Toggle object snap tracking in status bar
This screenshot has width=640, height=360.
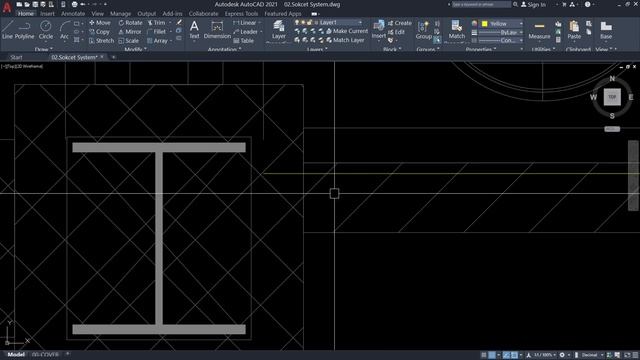(x=507, y=355)
